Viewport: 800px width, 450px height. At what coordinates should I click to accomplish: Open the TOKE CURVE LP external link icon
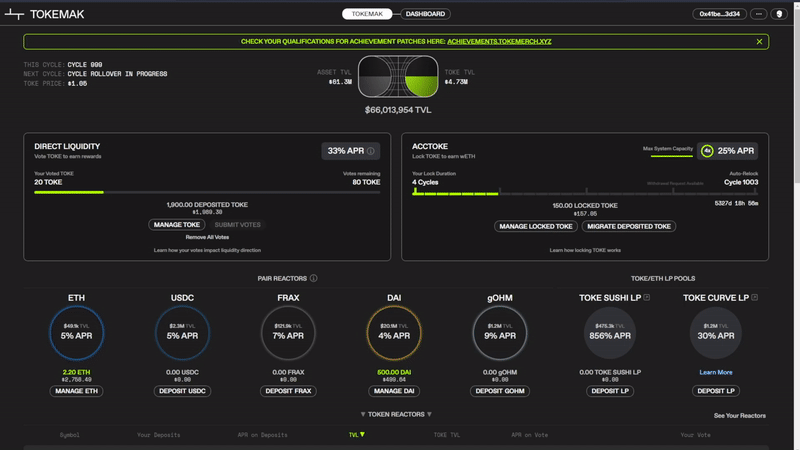pyautogui.click(x=755, y=297)
